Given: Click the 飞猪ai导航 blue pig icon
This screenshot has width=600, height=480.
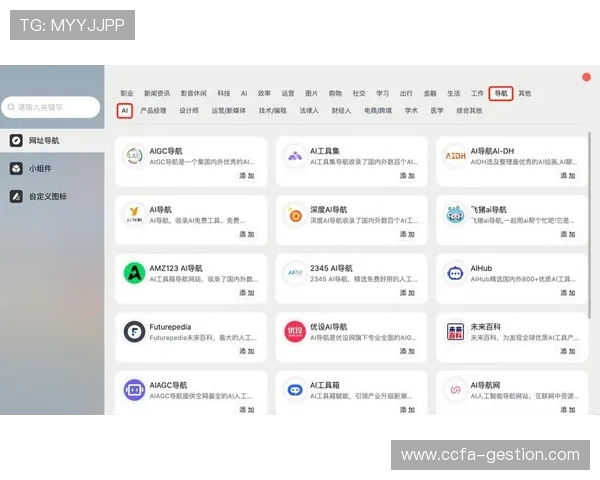Looking at the screenshot, I should pos(455,214).
